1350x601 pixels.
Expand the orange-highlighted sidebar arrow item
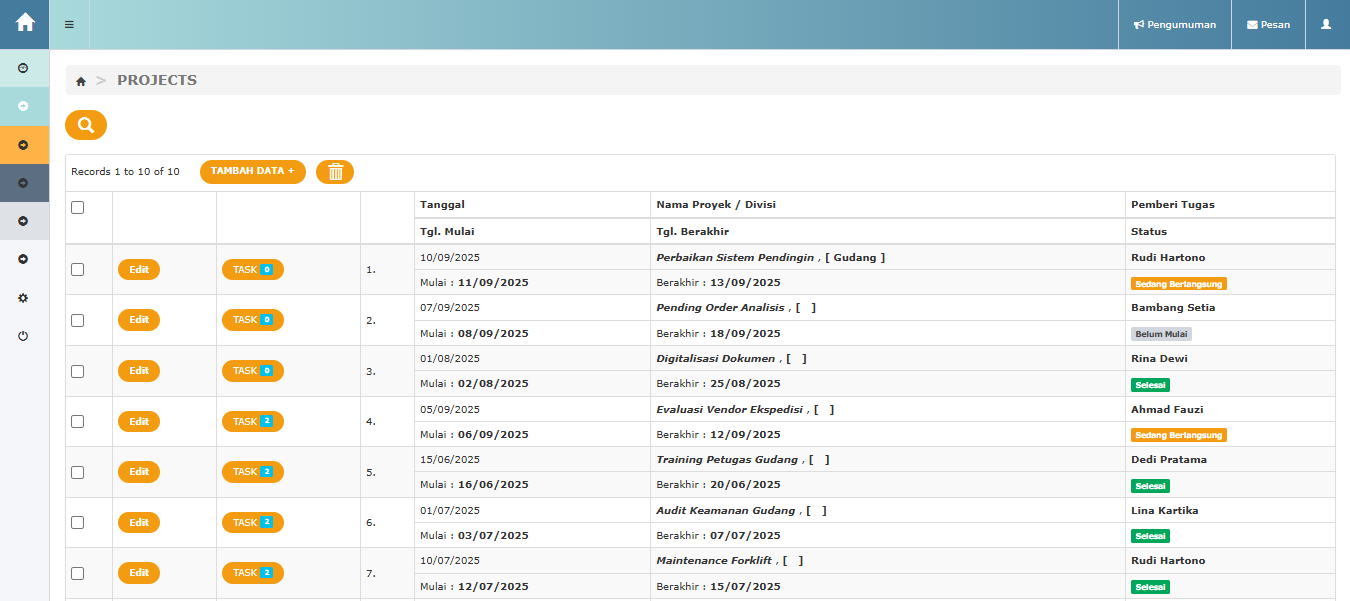point(23,145)
